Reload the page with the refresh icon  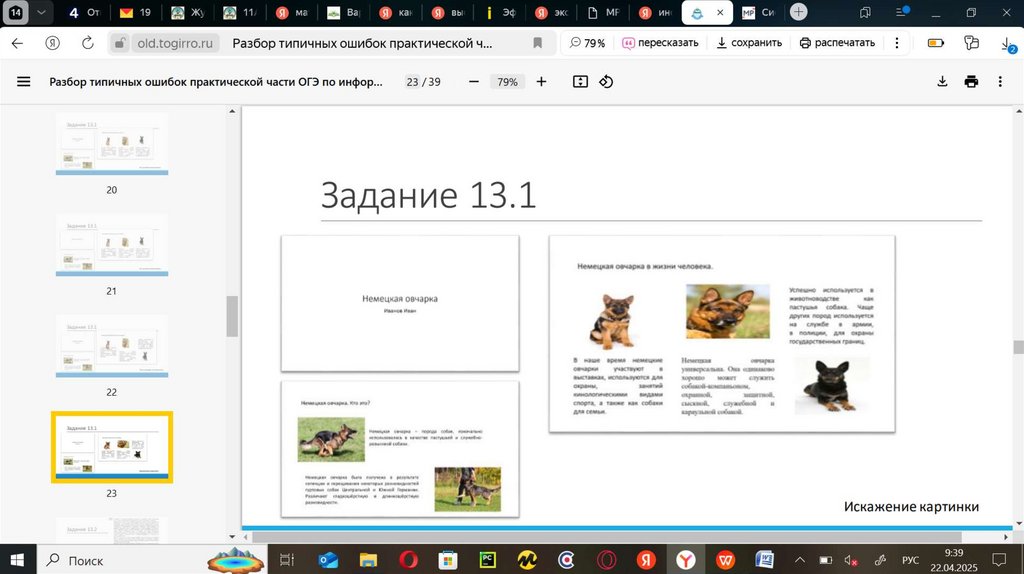pos(88,43)
